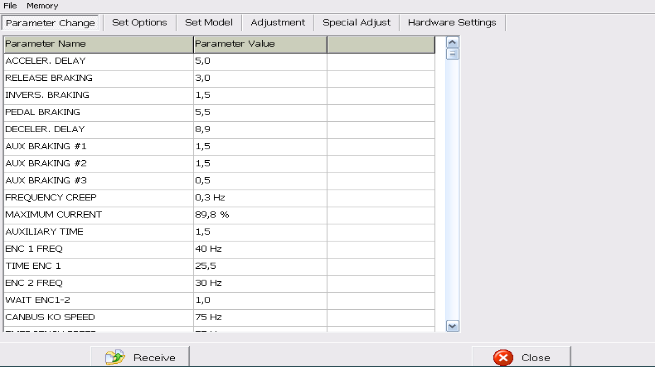
Task: Switch to the Hardware Settings tab
Action: pos(452,23)
